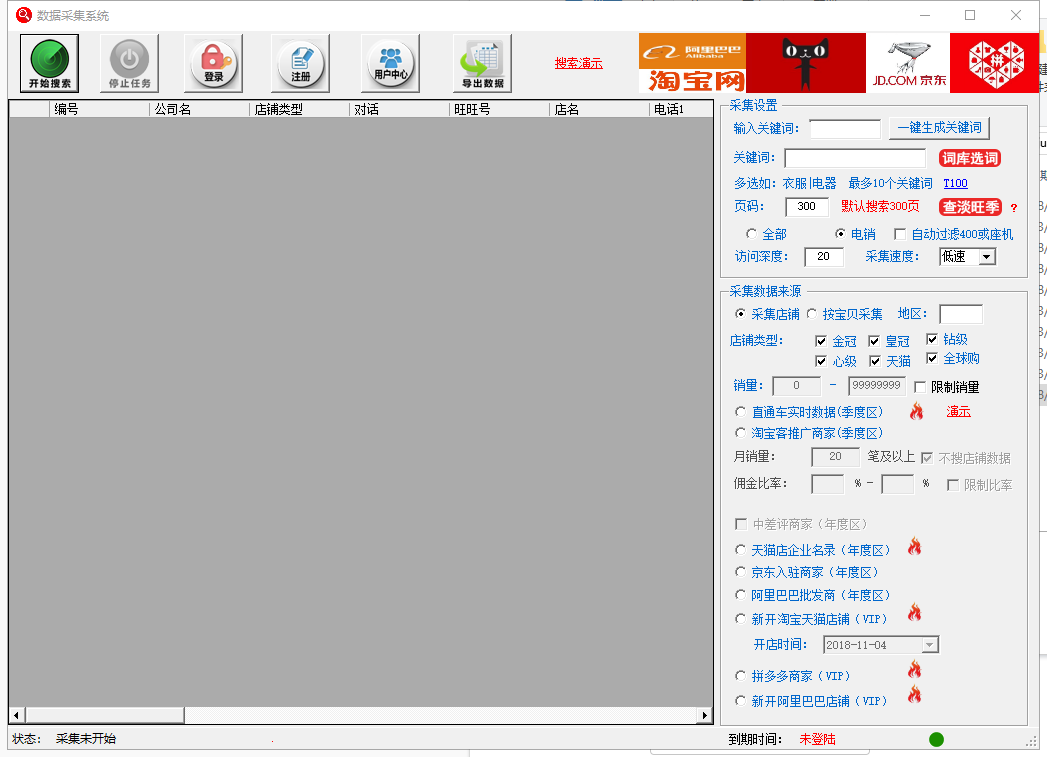The height and width of the screenshot is (757, 1047).
Task: Click the 停止任务 power icon
Action: coord(130,63)
